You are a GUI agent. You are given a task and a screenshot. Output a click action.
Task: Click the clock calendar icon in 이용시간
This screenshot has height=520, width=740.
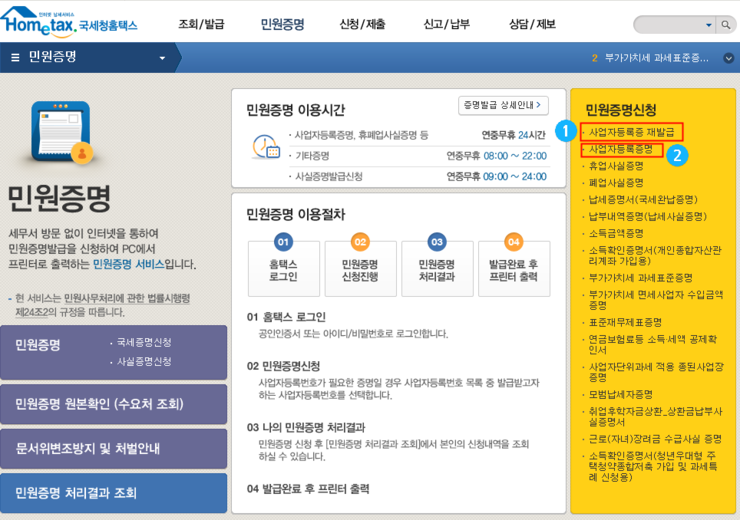click(x=266, y=147)
